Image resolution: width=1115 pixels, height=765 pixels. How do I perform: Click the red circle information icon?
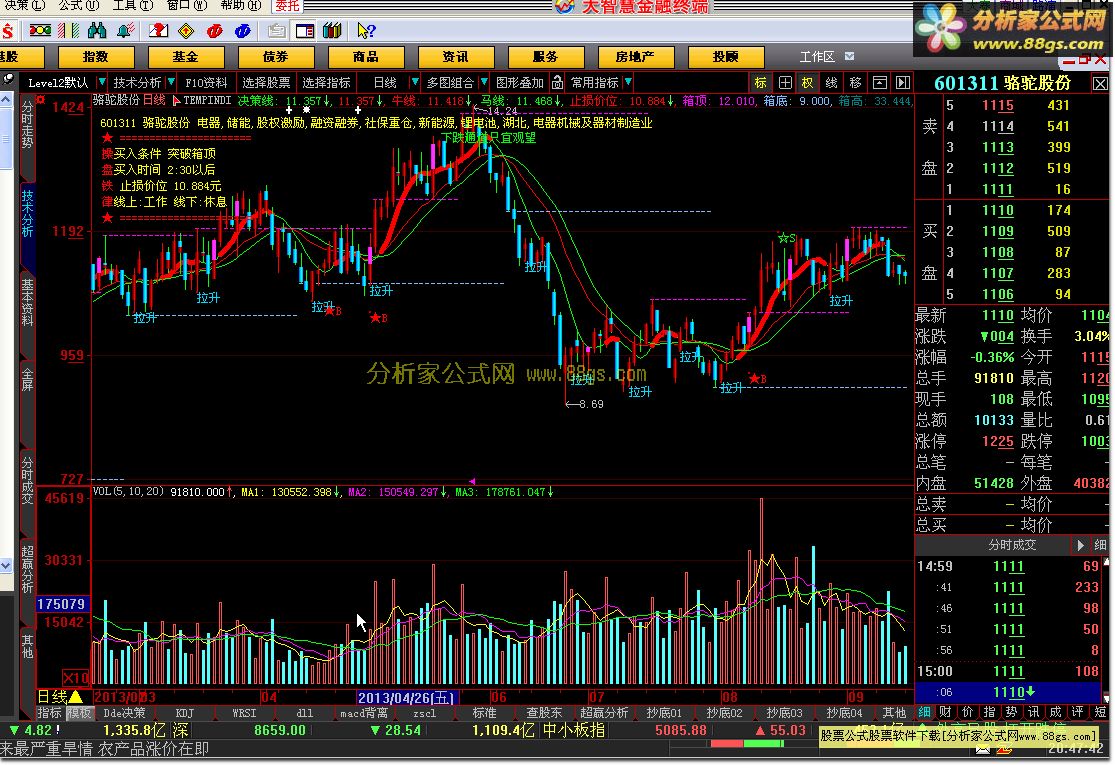coord(214,31)
